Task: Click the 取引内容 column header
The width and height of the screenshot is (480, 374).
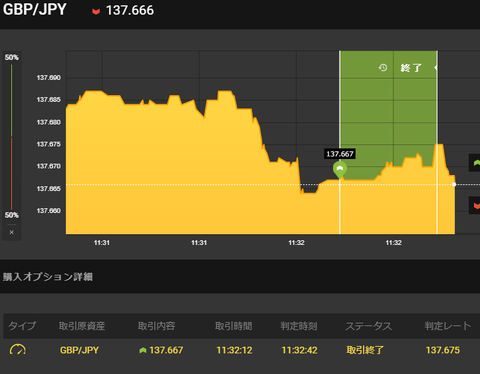Action: coord(156,326)
